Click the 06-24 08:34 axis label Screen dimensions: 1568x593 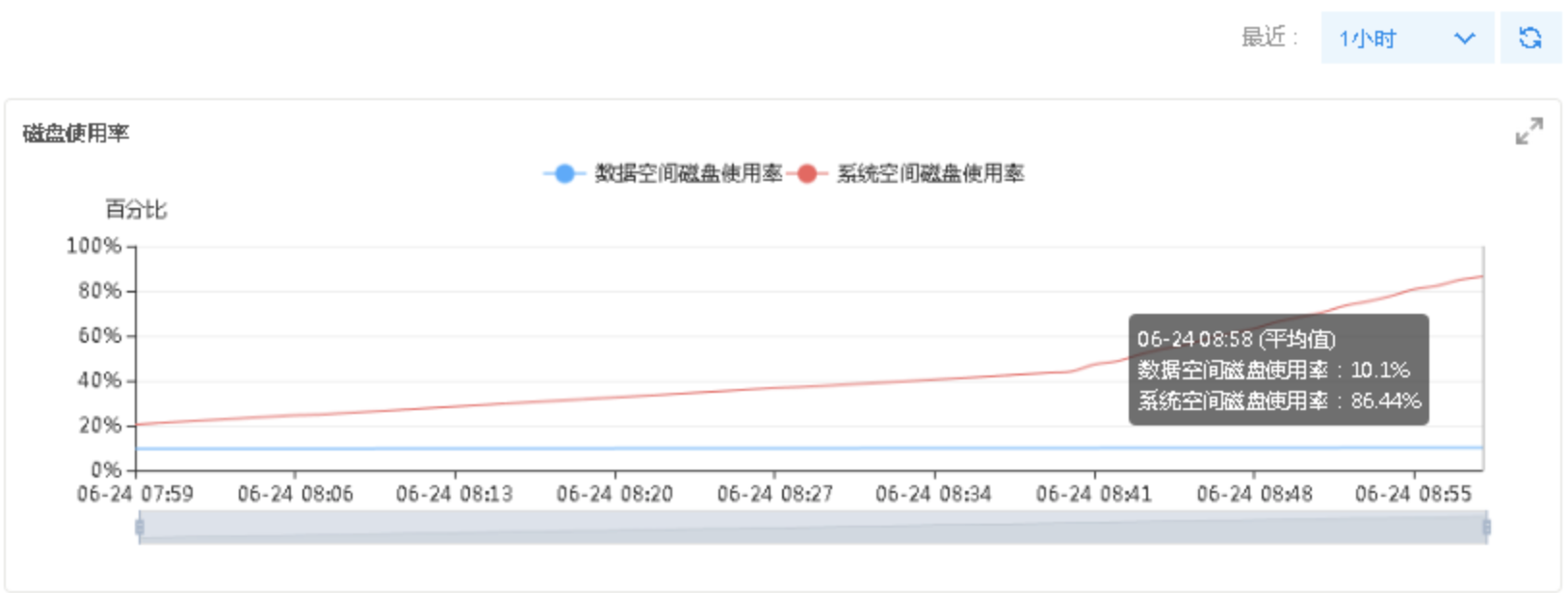coord(933,494)
